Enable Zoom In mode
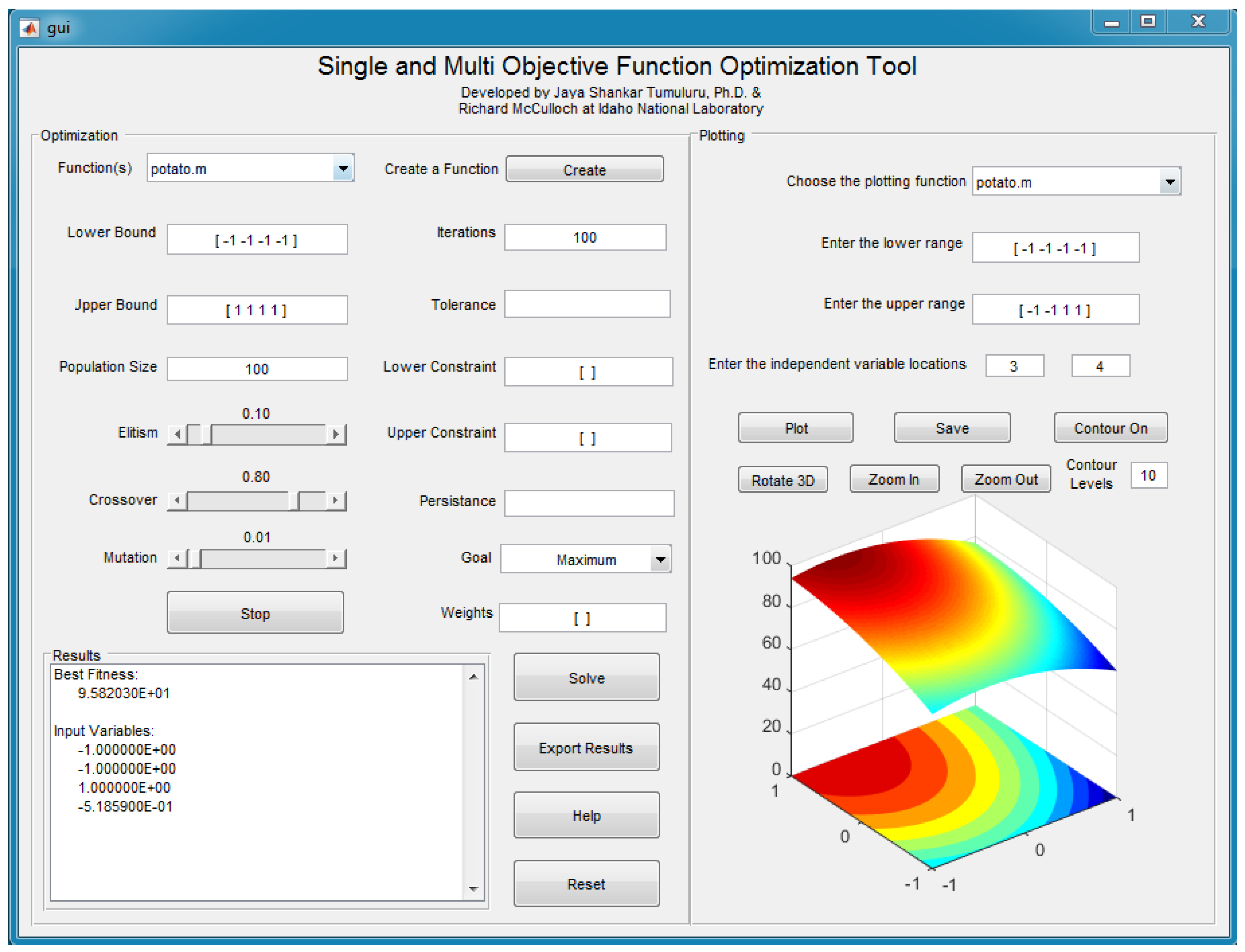 [x=894, y=480]
